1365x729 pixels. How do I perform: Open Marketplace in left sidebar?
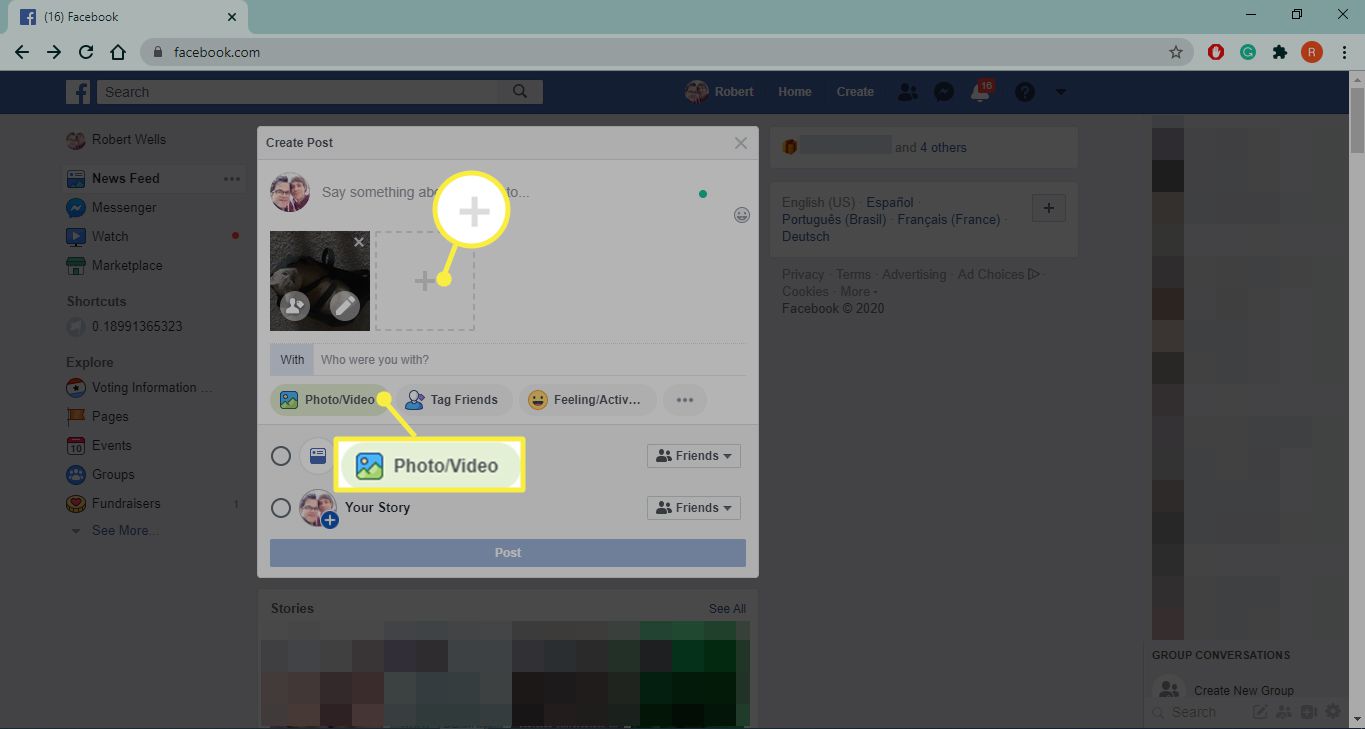[115, 266]
